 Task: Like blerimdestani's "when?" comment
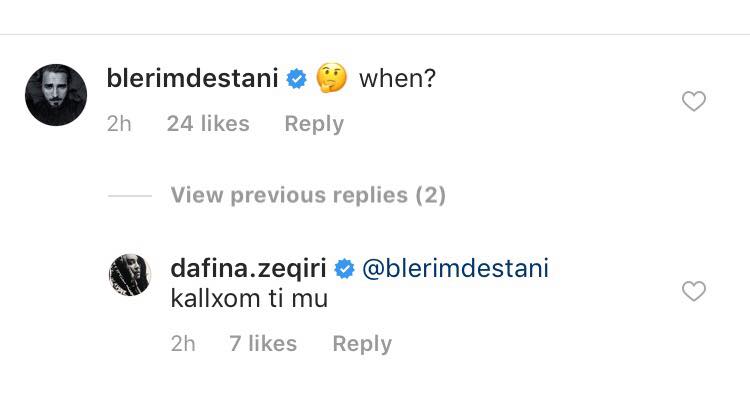tap(694, 101)
